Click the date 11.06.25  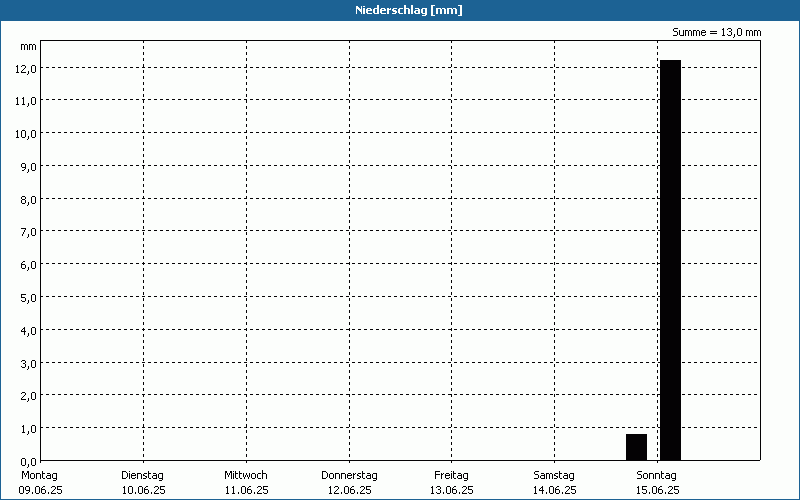pos(246,491)
